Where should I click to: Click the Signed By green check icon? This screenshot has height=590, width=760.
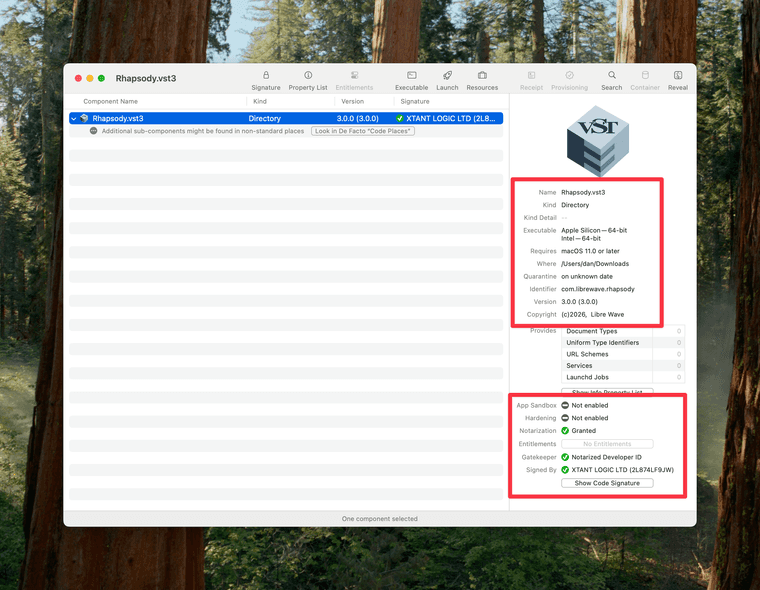[565, 470]
